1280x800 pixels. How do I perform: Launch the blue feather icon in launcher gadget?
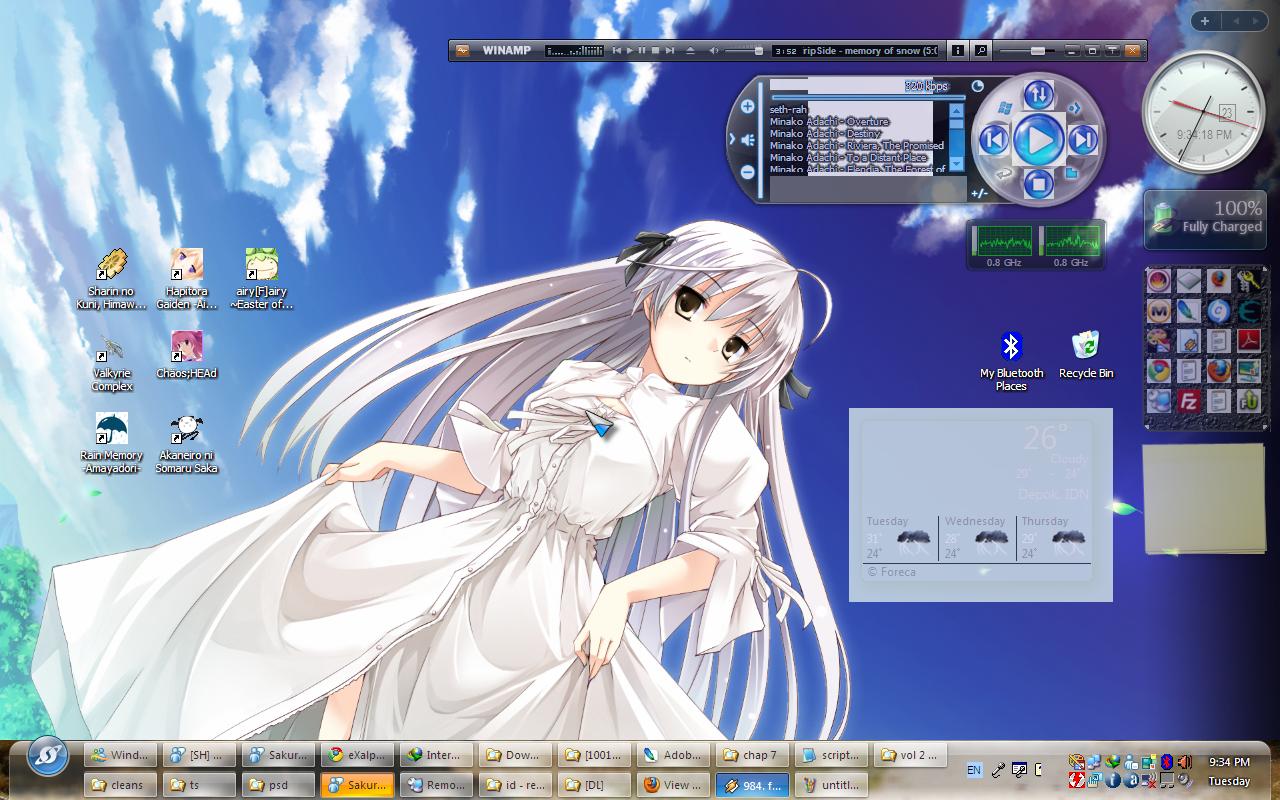coord(1189,311)
